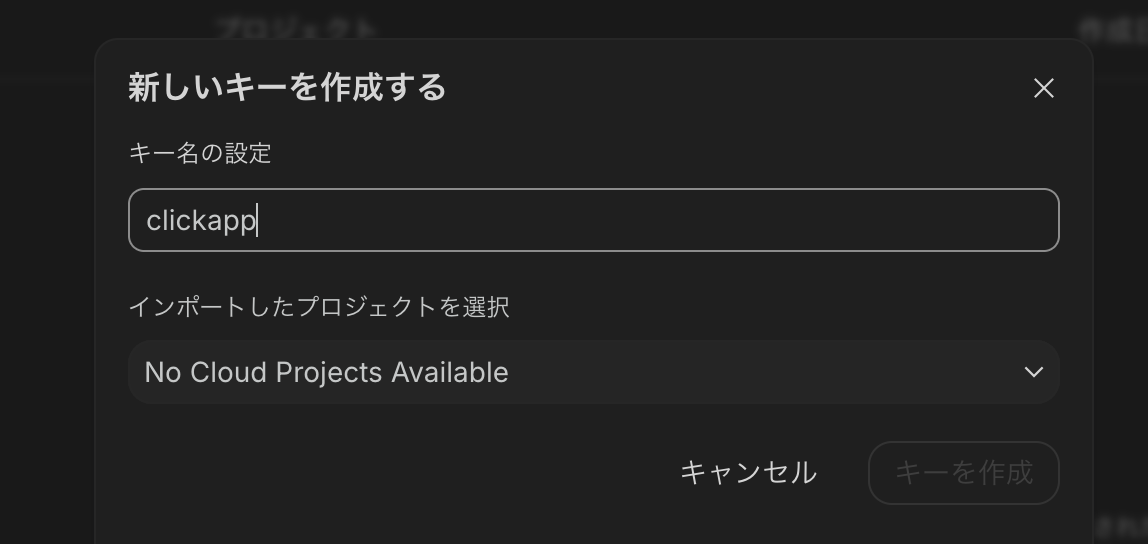This screenshot has height=544, width=1148.
Task: Click blank header space between title and X
Action: point(740,88)
